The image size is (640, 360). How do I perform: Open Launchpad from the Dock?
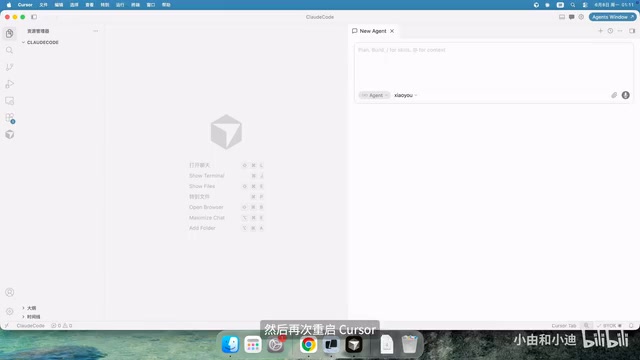[253, 344]
